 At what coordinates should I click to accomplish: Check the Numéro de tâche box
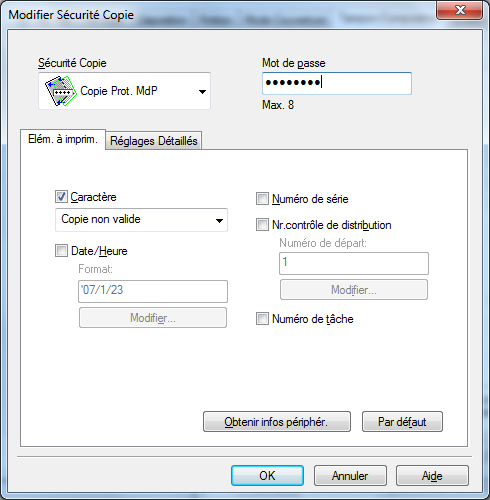(x=262, y=319)
